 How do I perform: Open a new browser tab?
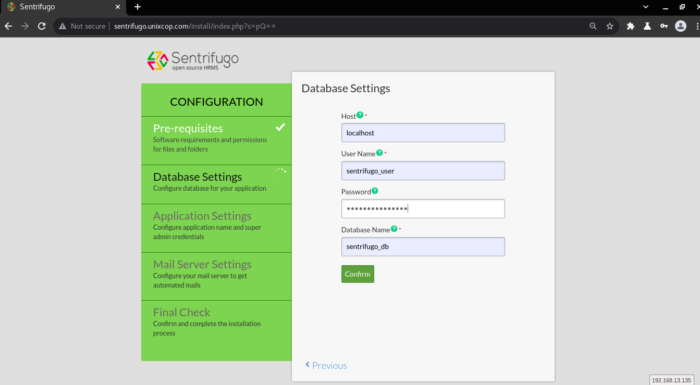click(x=138, y=7)
